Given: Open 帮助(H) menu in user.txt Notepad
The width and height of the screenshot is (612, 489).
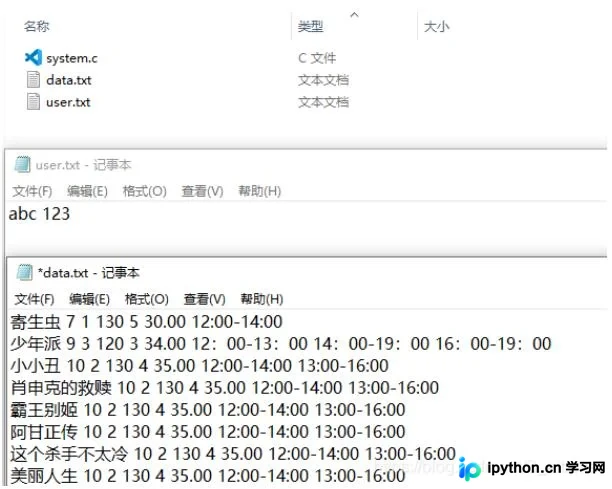Looking at the screenshot, I should [x=260, y=191].
